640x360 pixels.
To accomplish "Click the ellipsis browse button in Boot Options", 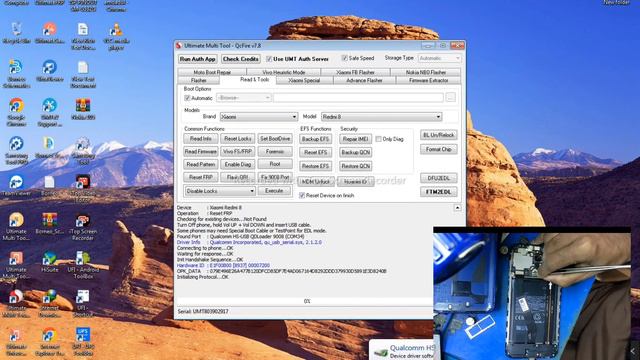I will pyautogui.click(x=451, y=98).
